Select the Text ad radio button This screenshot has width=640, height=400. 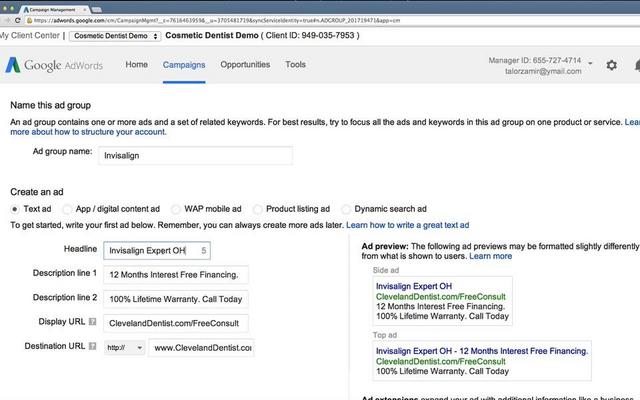[x=15, y=209]
